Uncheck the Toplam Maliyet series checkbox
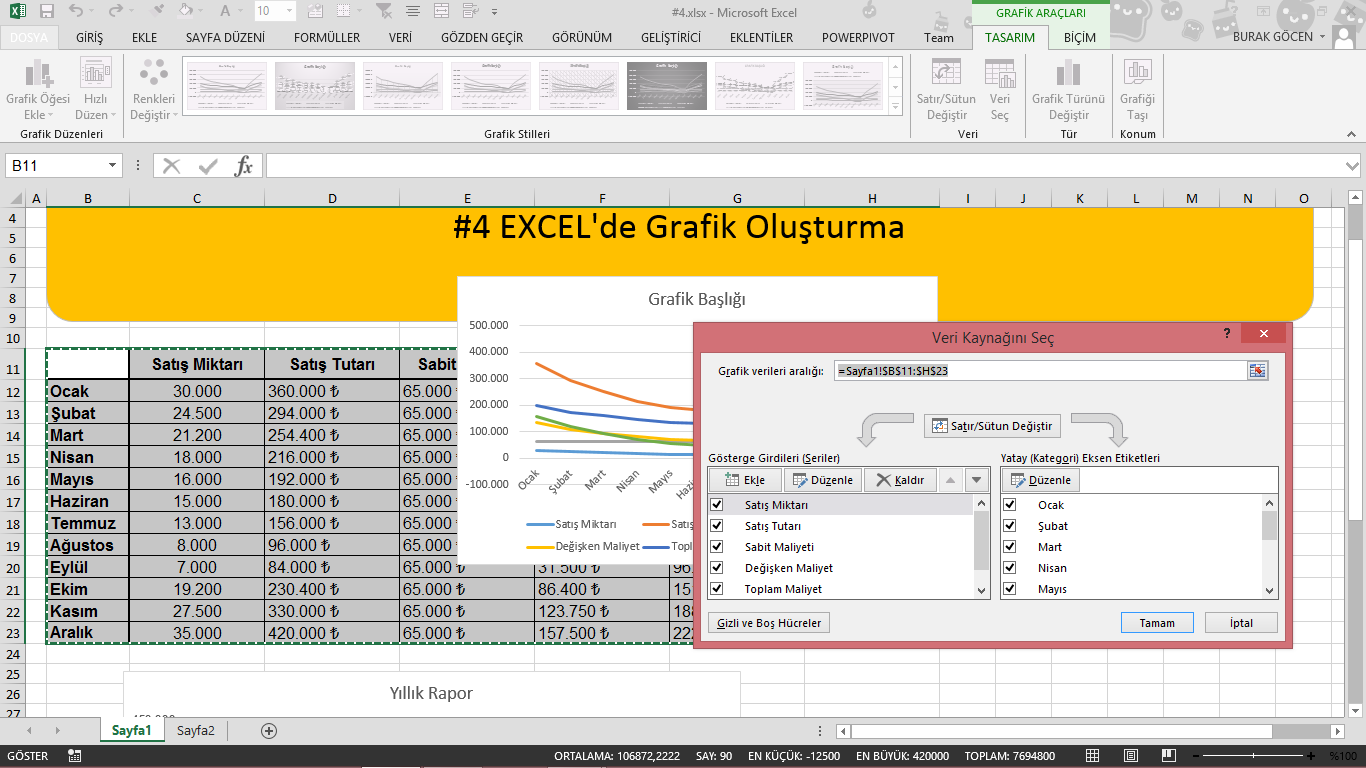The width and height of the screenshot is (1366, 768). (x=716, y=589)
